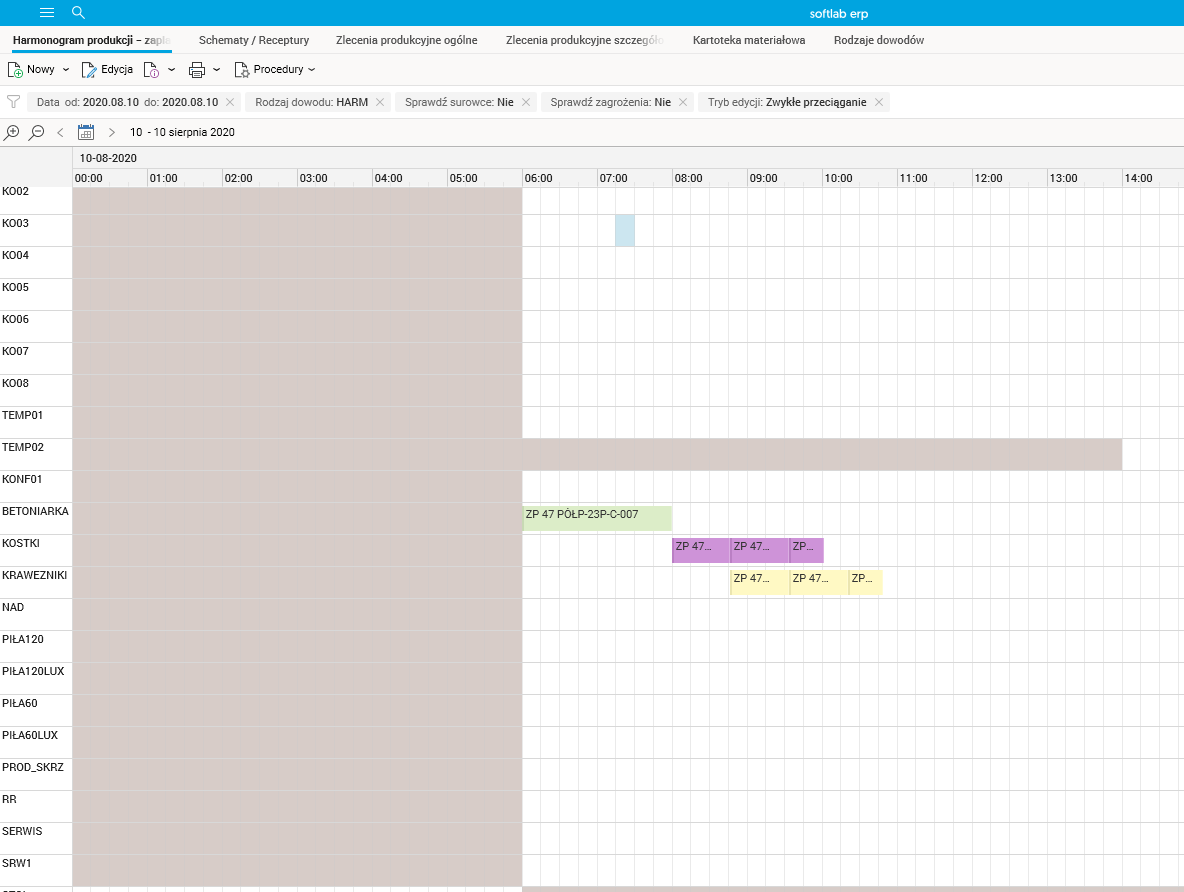1184x892 pixels.
Task: Select the KRAWEZNIKI resource row label
Action: tap(34, 576)
